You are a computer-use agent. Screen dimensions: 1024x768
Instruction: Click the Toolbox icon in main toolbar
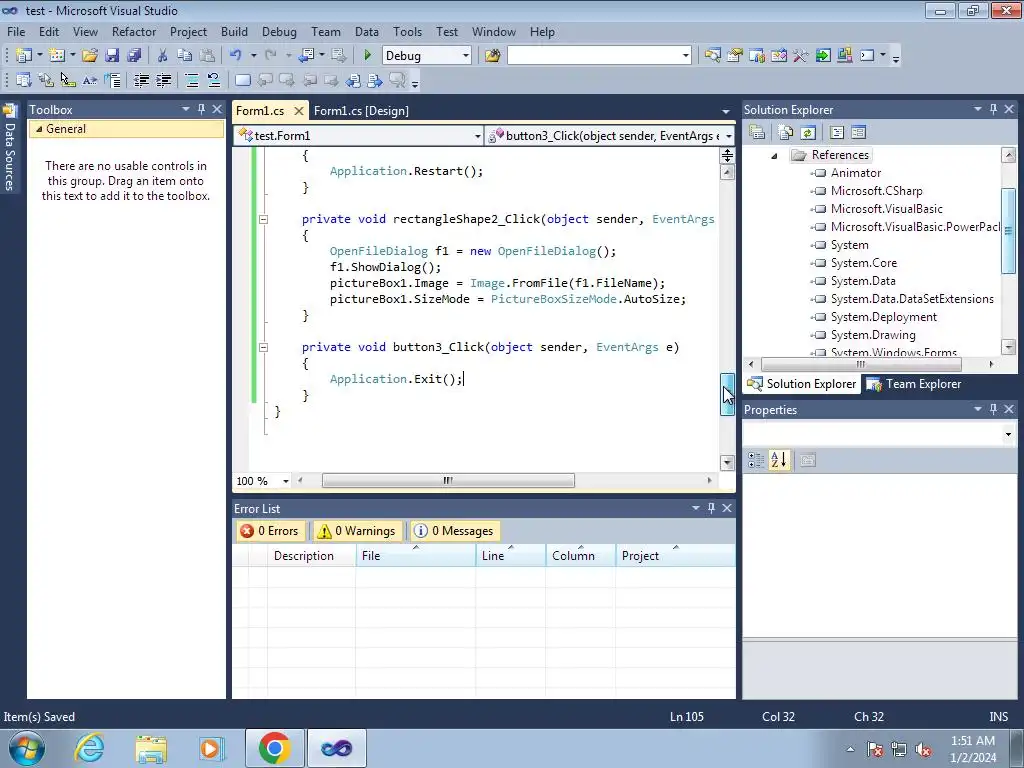coord(801,56)
